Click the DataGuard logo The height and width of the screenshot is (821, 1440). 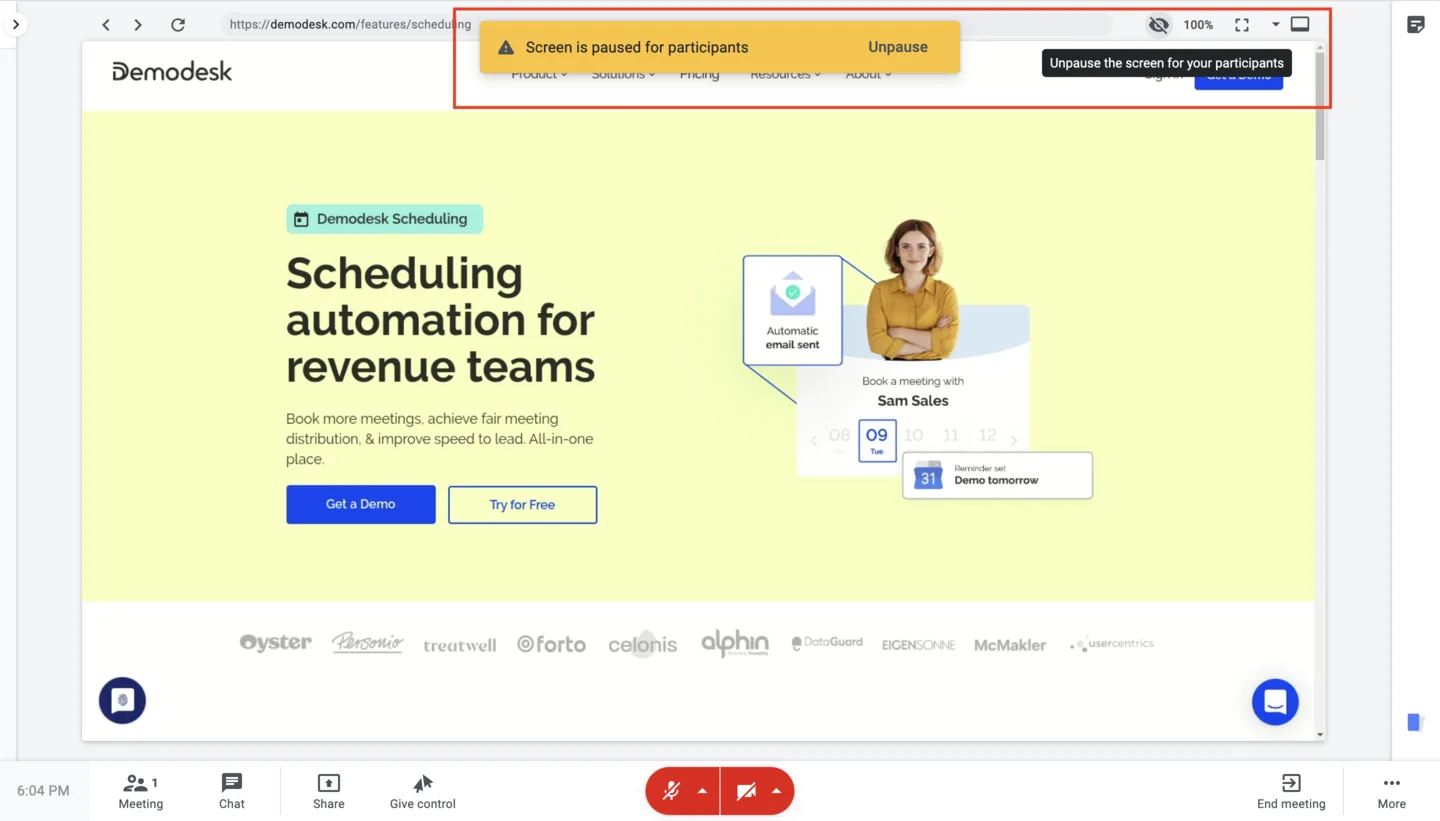point(827,643)
